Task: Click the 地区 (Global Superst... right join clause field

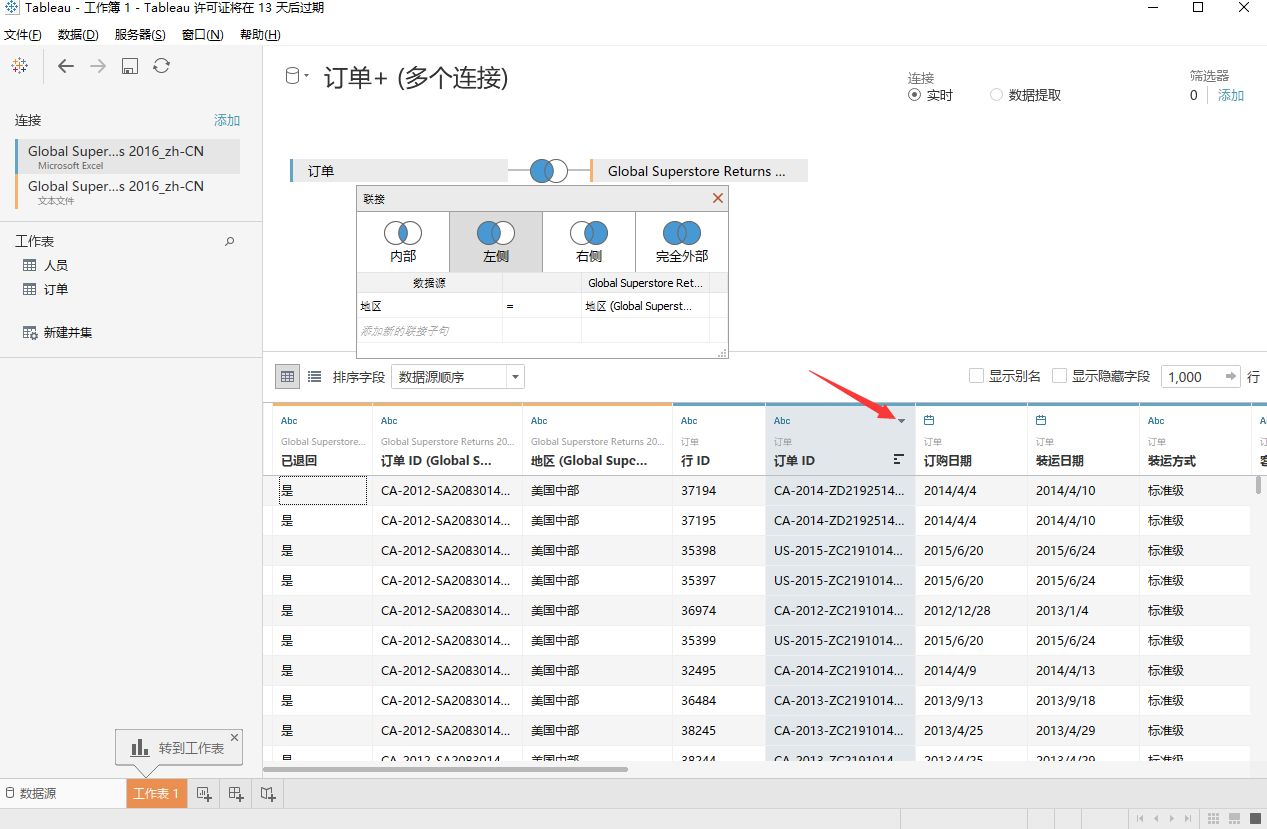Action: (645, 306)
